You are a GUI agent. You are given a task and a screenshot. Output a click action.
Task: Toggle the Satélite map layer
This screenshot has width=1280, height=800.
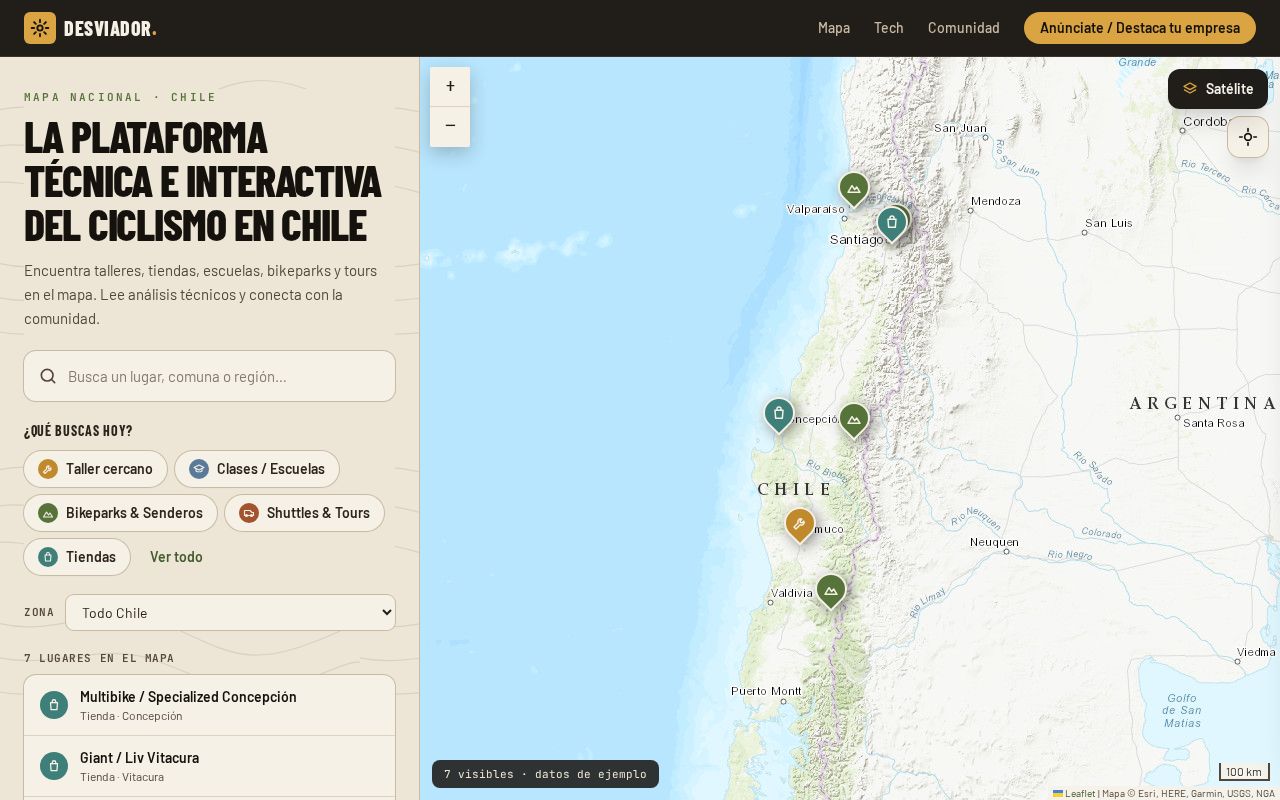pyautogui.click(x=1218, y=89)
